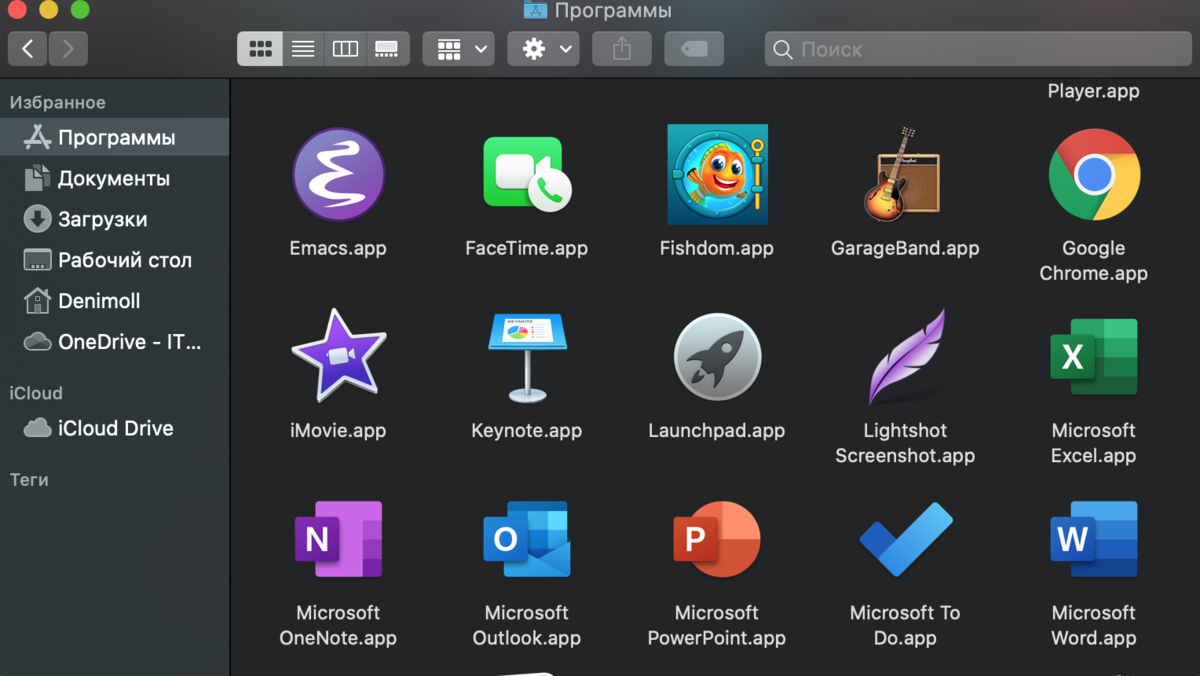Image resolution: width=1200 pixels, height=676 pixels.
Task: Click the iMovie.app file name
Action: click(338, 431)
